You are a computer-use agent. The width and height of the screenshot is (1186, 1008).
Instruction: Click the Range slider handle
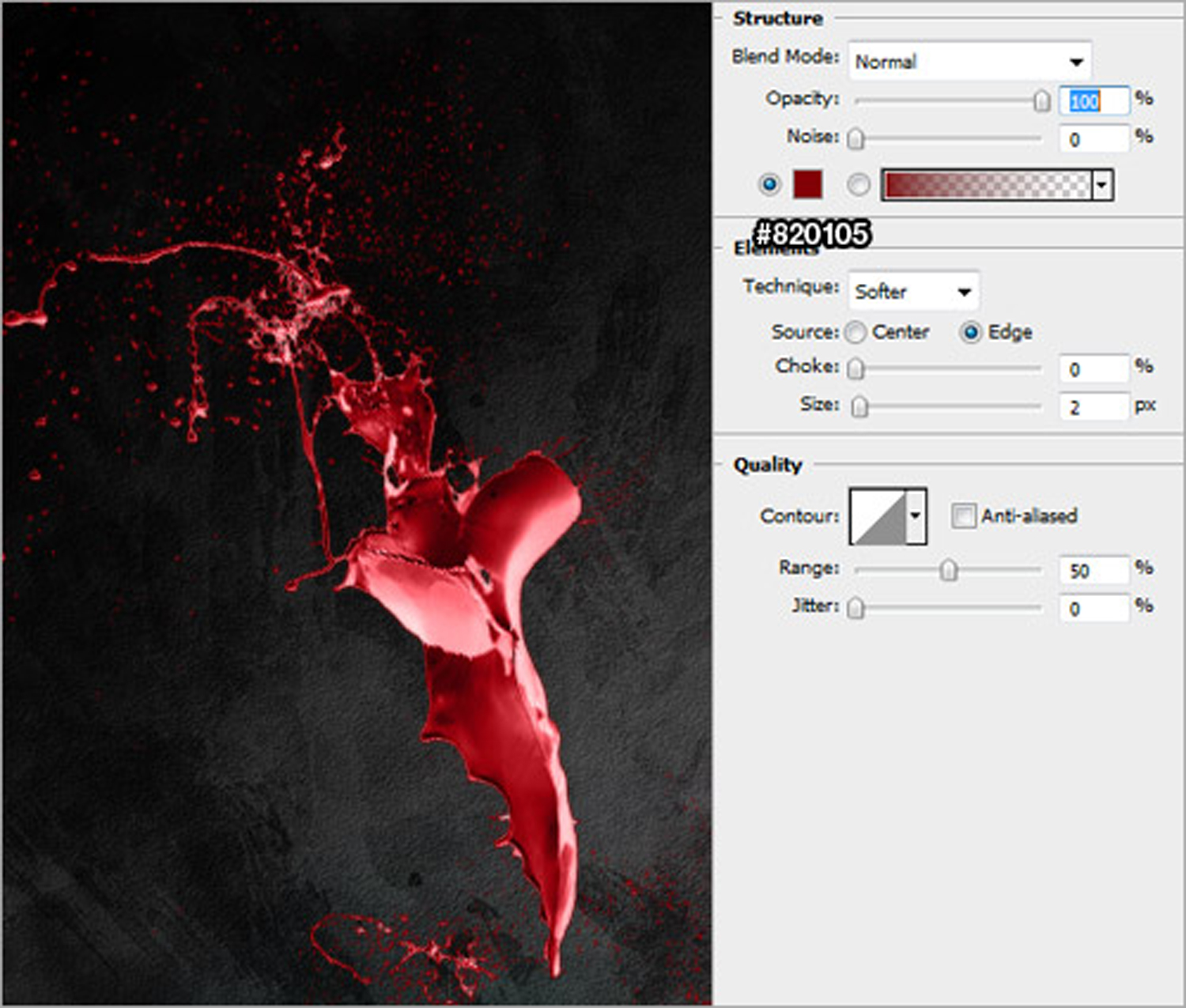pyautogui.click(x=948, y=570)
